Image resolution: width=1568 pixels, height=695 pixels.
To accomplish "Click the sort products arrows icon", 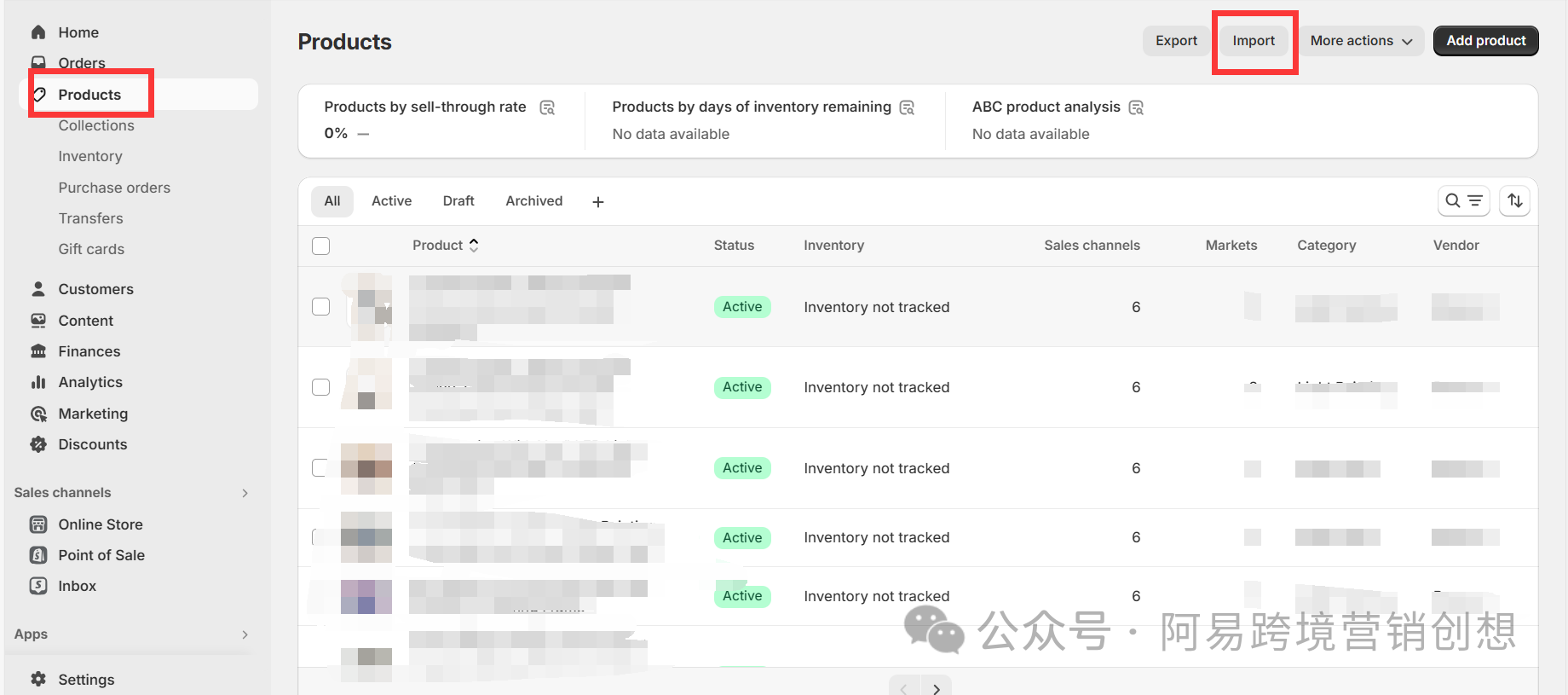I will click(x=1514, y=200).
